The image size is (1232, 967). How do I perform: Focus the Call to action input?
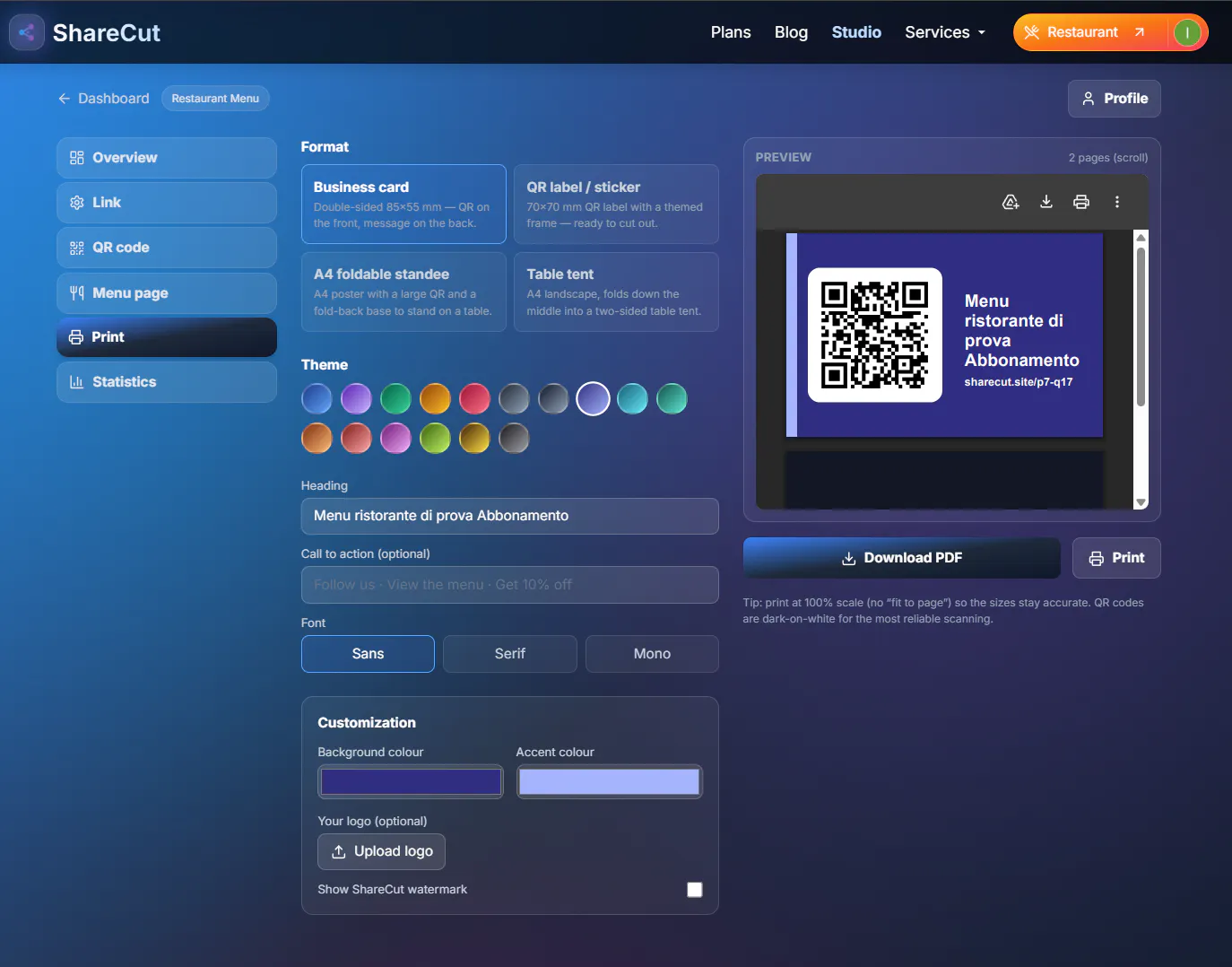510,585
